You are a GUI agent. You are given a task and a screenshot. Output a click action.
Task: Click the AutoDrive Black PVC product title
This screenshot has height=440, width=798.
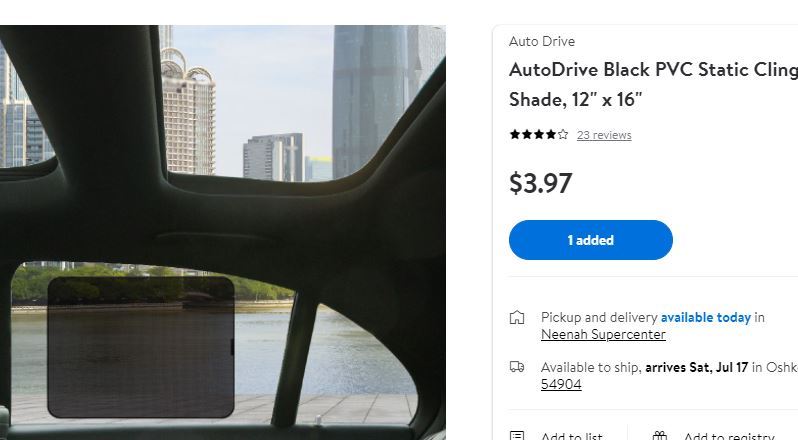point(653,84)
